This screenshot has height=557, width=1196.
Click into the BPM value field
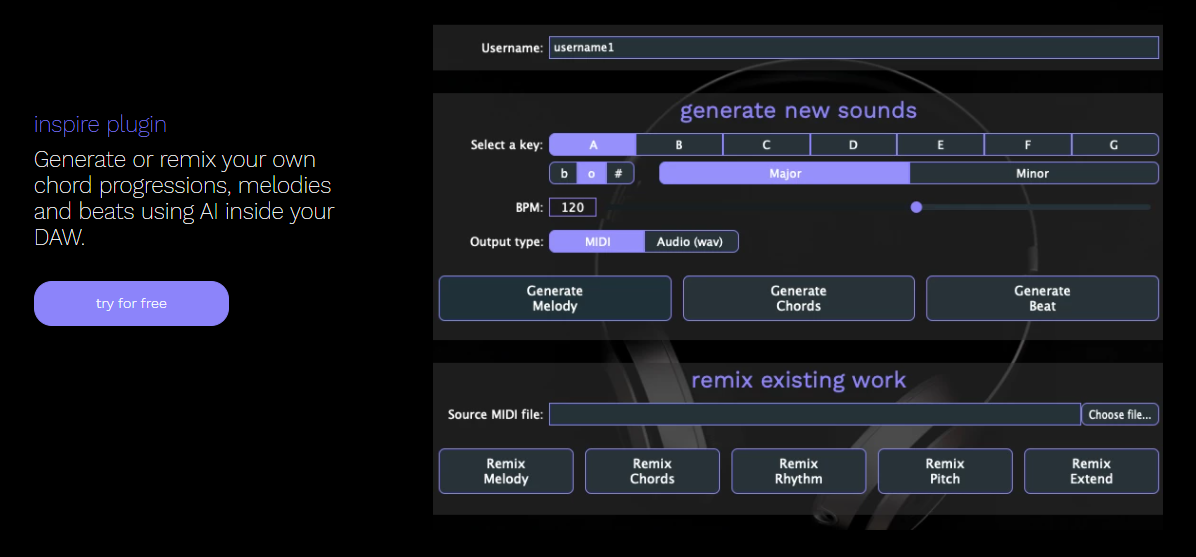tap(572, 207)
